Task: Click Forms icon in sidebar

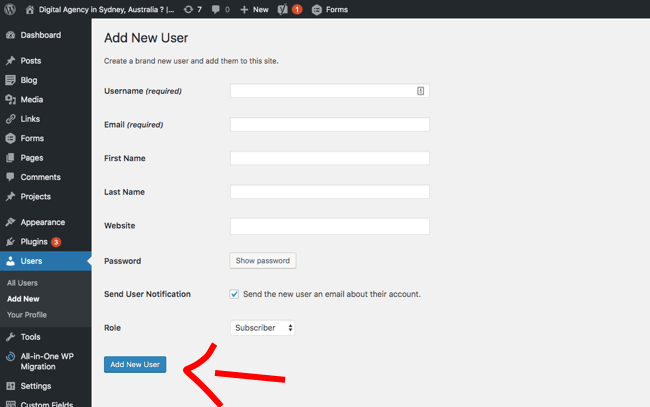Action: click(x=10, y=138)
